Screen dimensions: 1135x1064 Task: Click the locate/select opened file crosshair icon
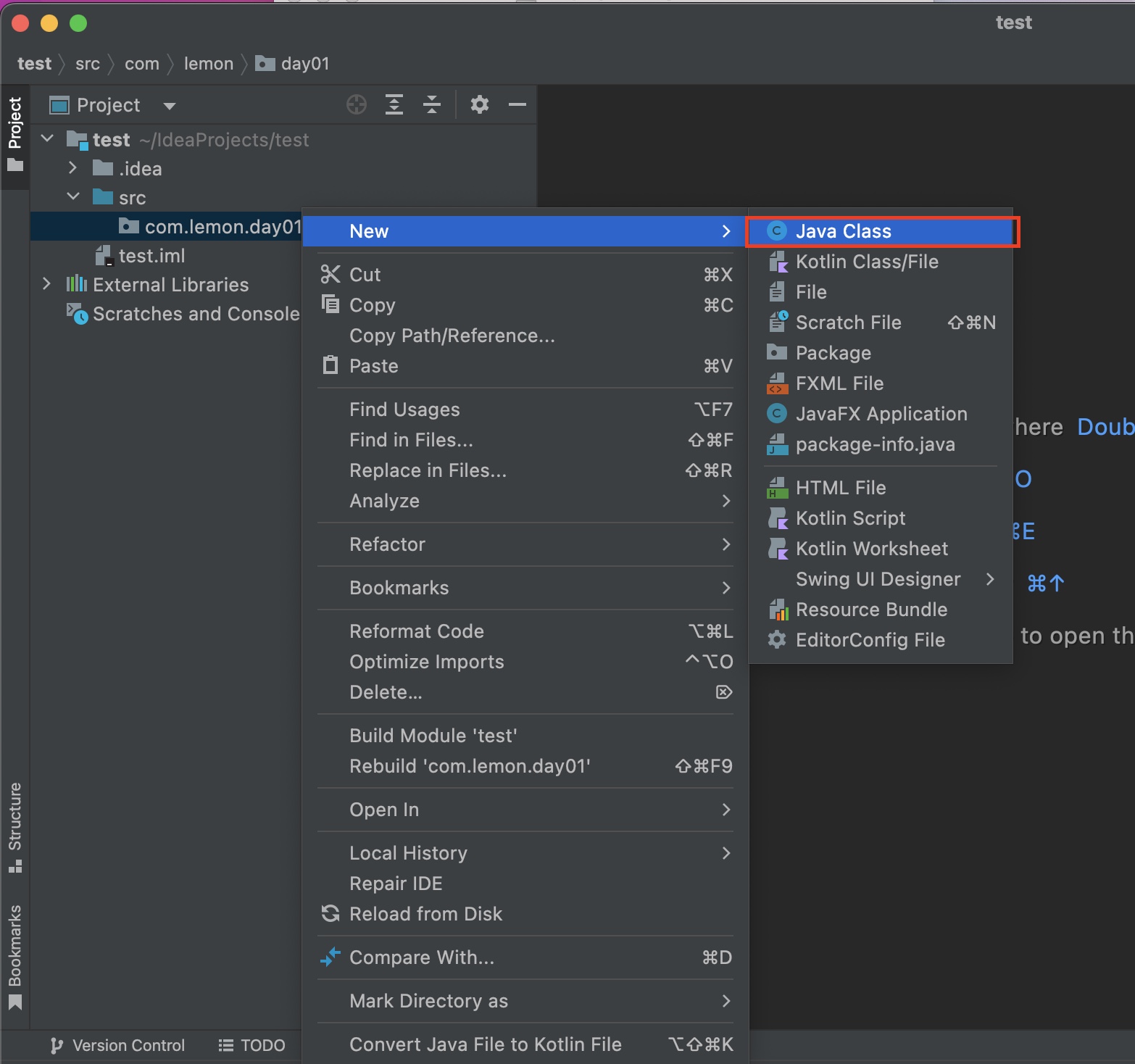(356, 105)
